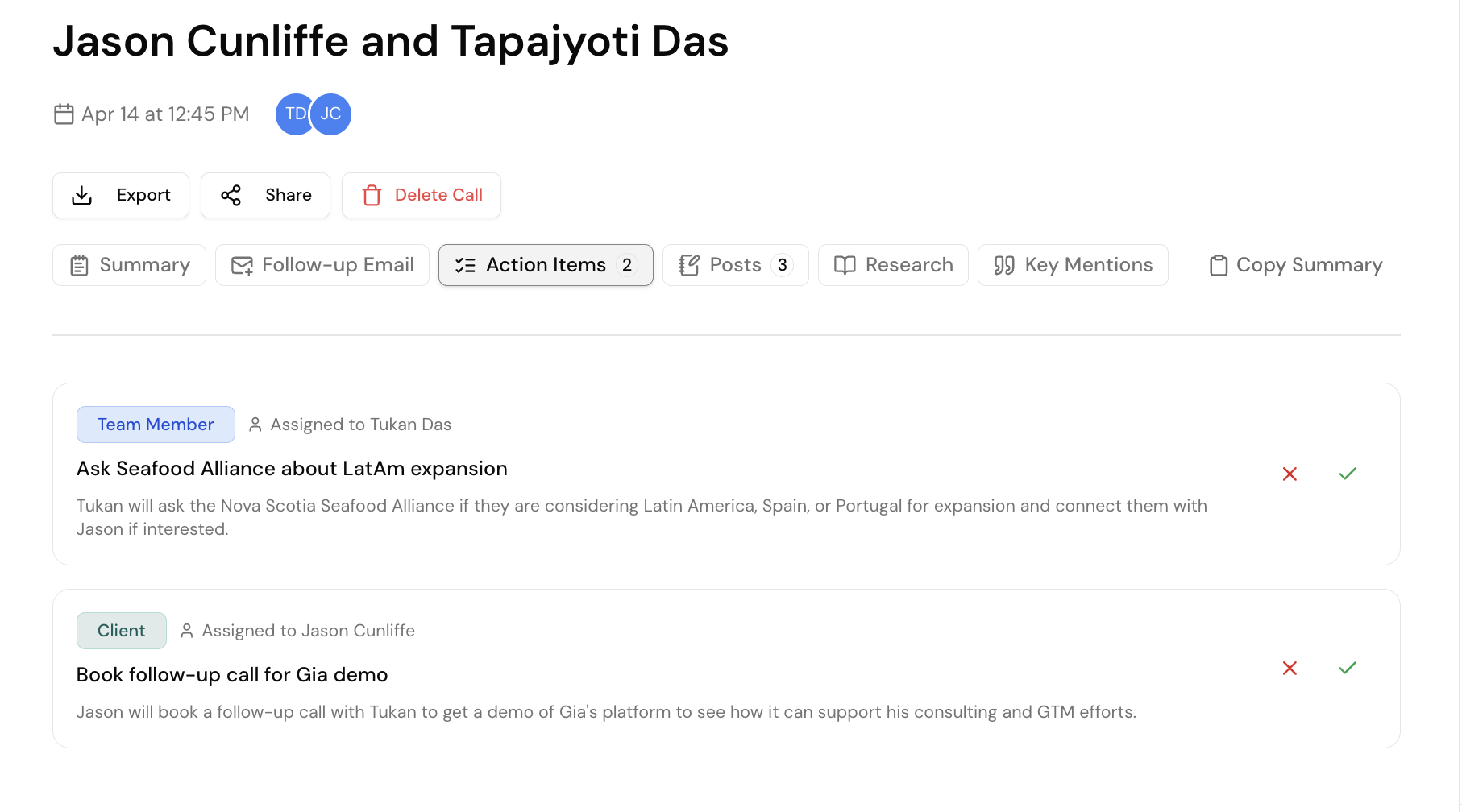Viewport: 1462px width, 812px height.
Task: Approve the Seafood Alliance task with green check
Action: pos(1347,474)
